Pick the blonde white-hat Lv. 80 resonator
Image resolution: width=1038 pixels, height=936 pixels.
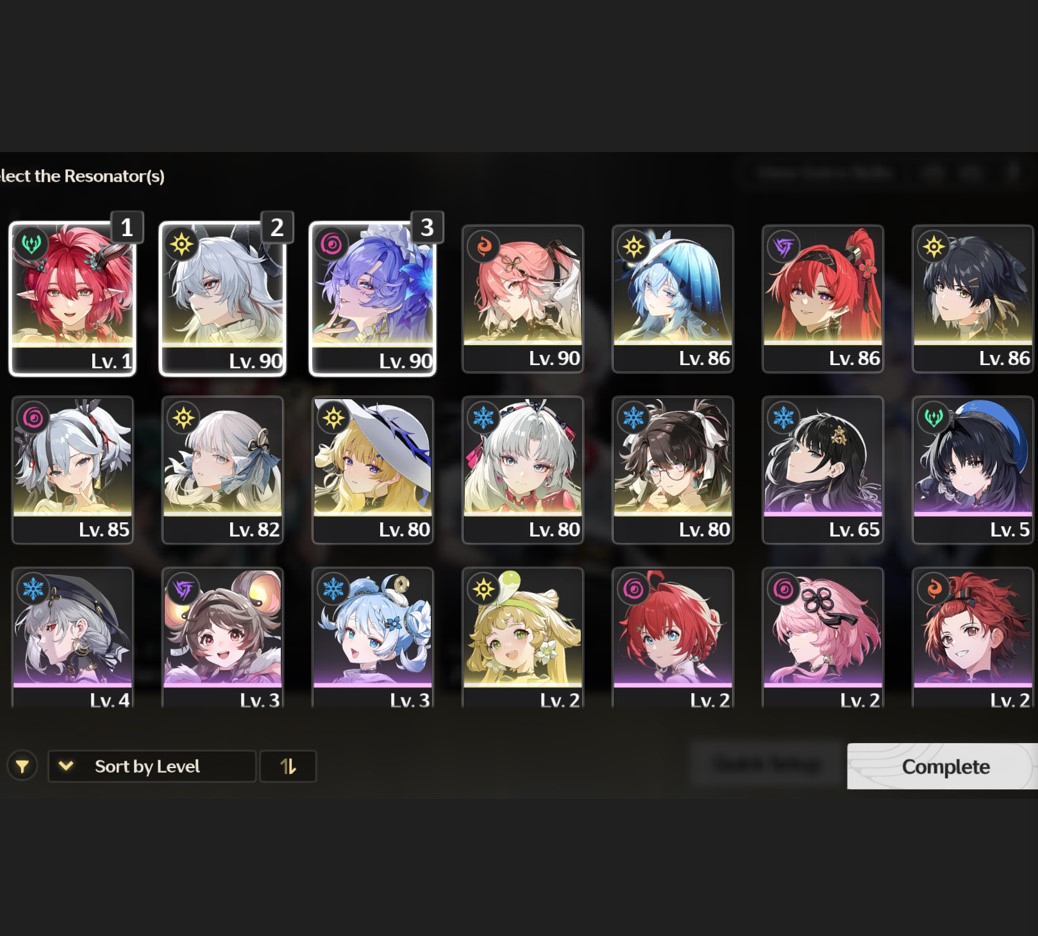[x=373, y=470]
